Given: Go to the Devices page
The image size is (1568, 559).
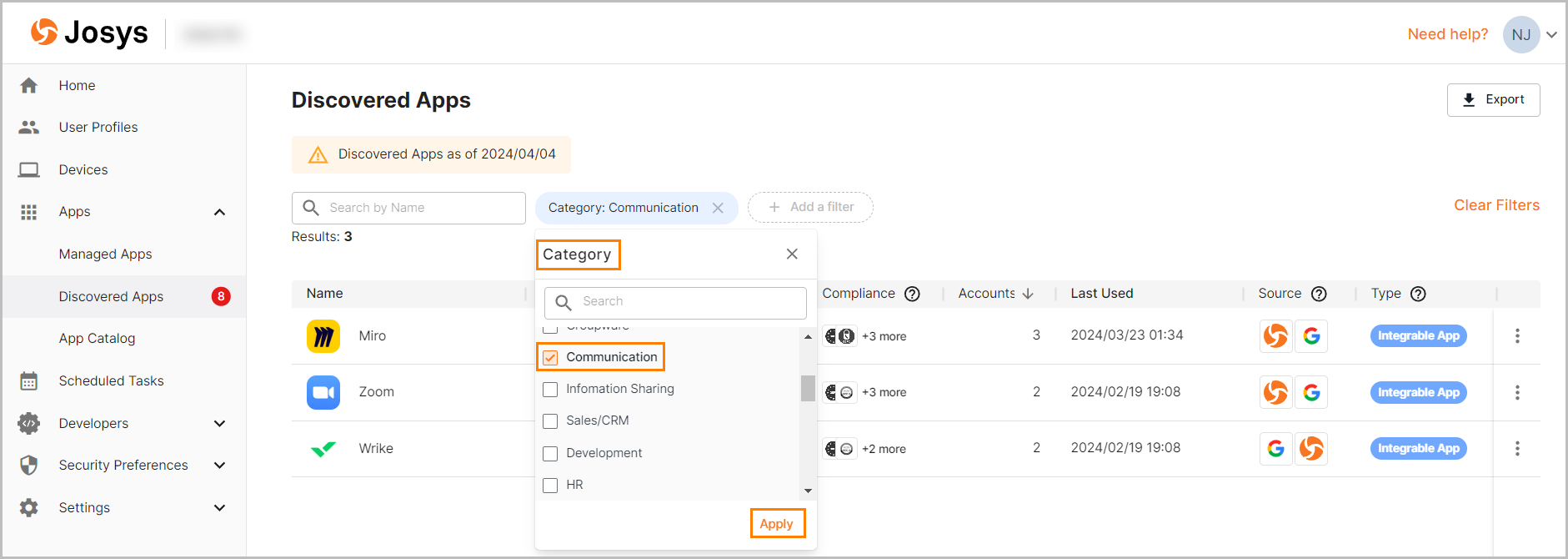Looking at the screenshot, I should pos(83,169).
